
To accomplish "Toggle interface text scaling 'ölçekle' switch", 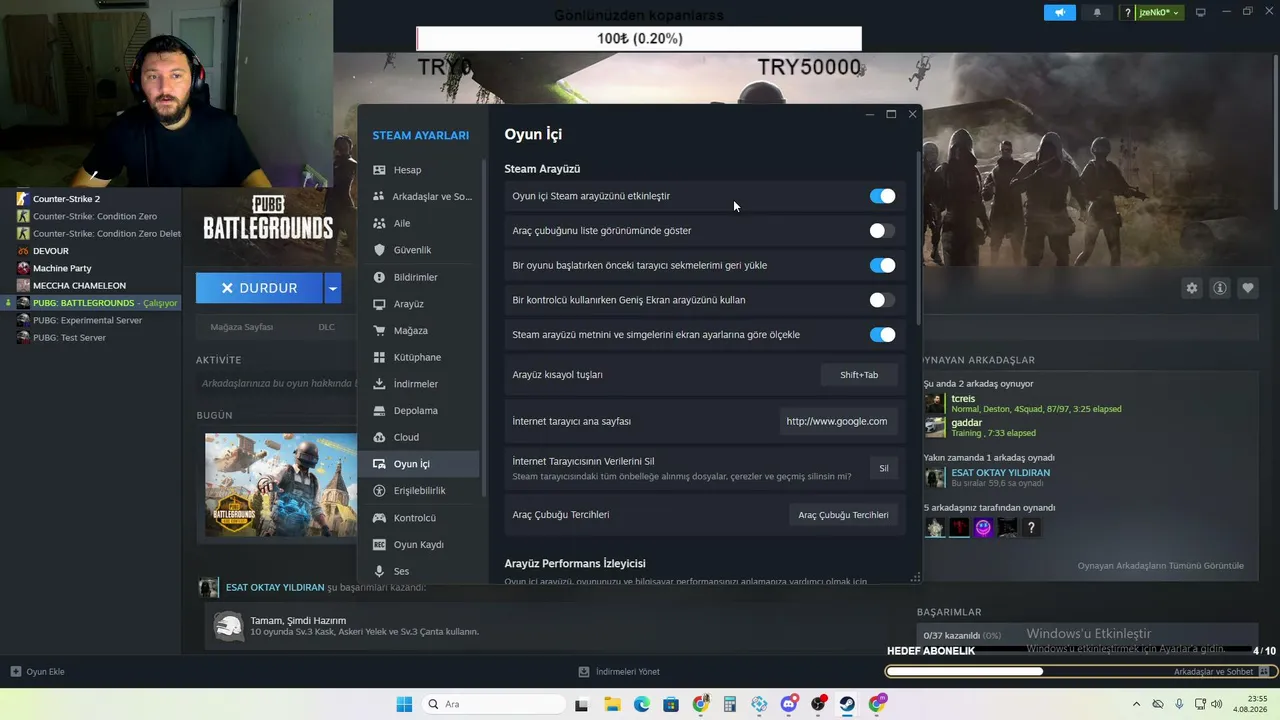I will pos(882,335).
